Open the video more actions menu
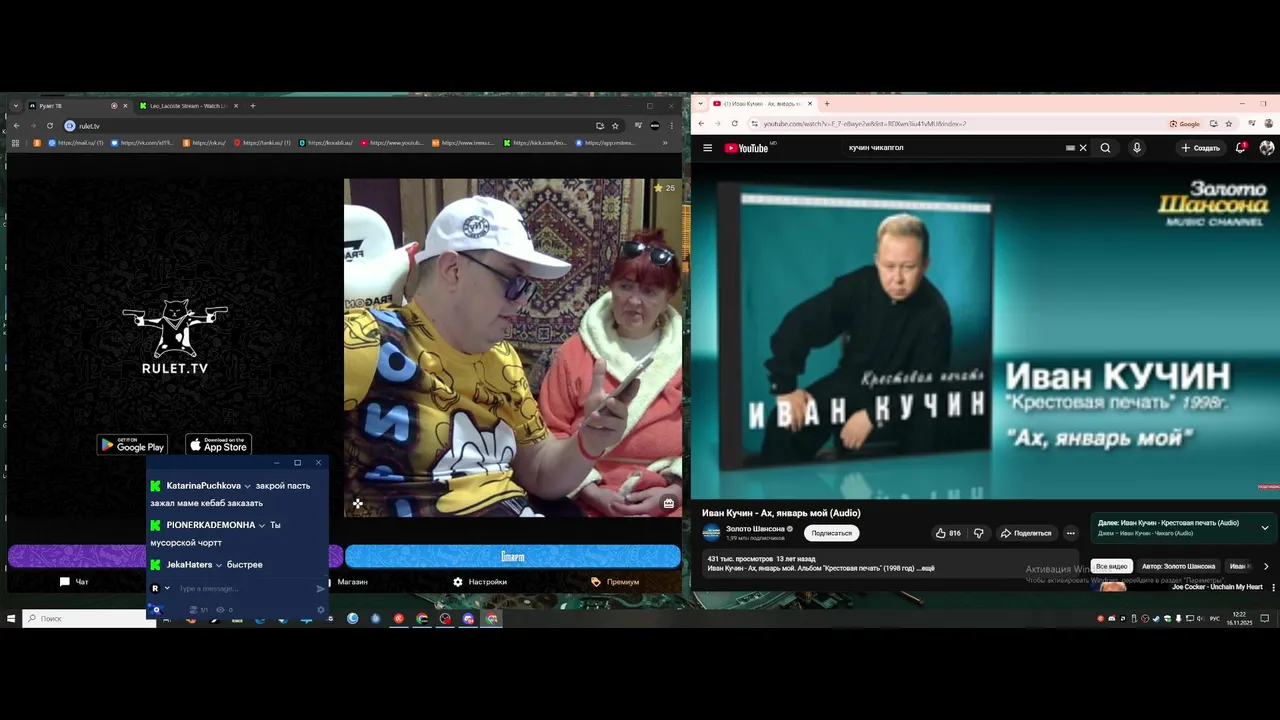Viewport: 1280px width, 720px height. pos(1070,533)
